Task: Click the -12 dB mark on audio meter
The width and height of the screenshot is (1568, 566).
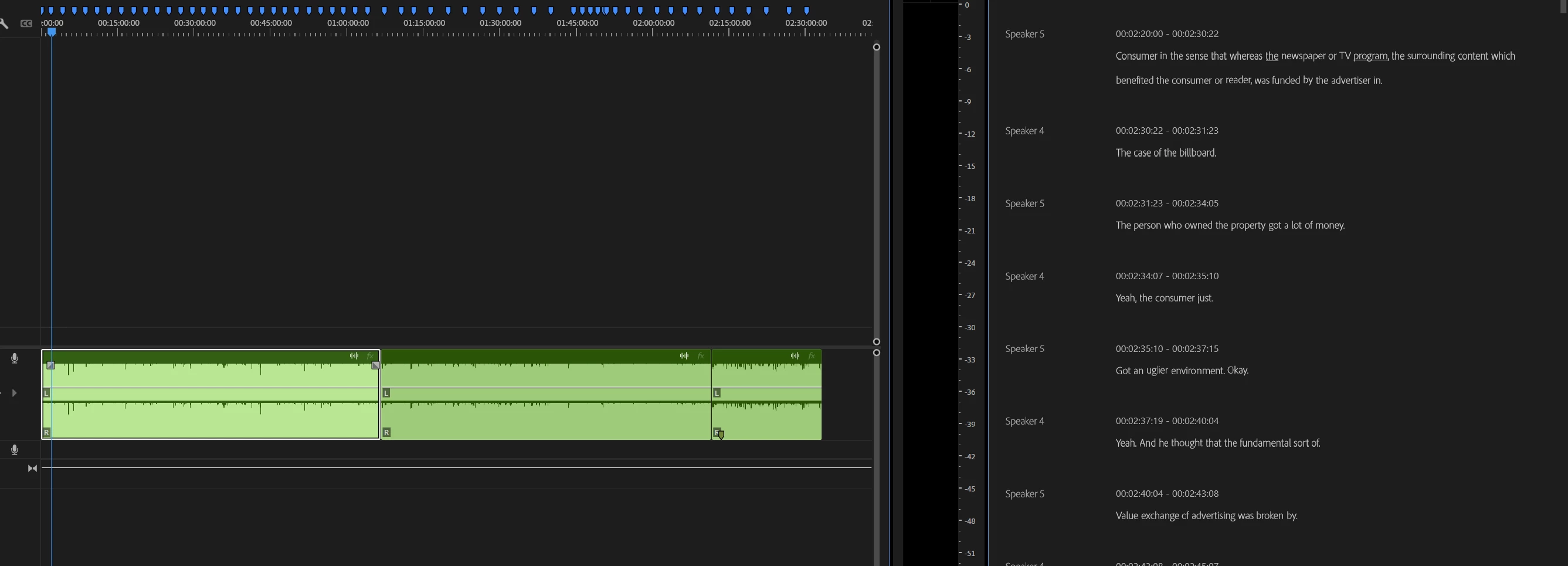Action: click(970, 134)
